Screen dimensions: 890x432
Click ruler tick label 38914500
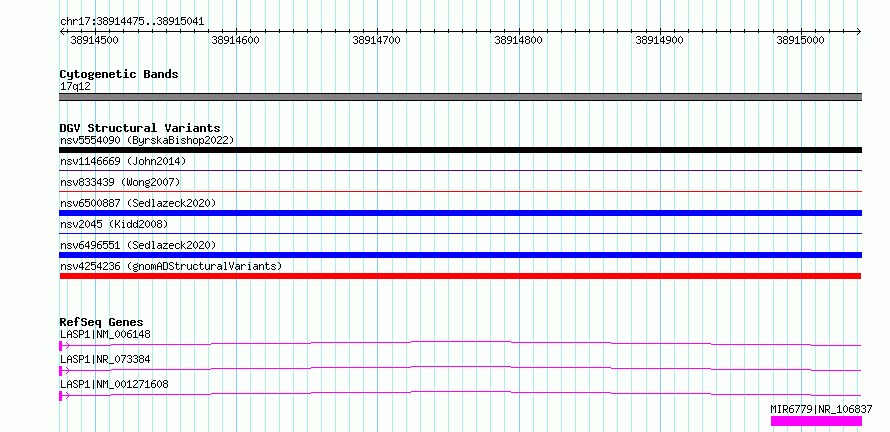(94, 40)
